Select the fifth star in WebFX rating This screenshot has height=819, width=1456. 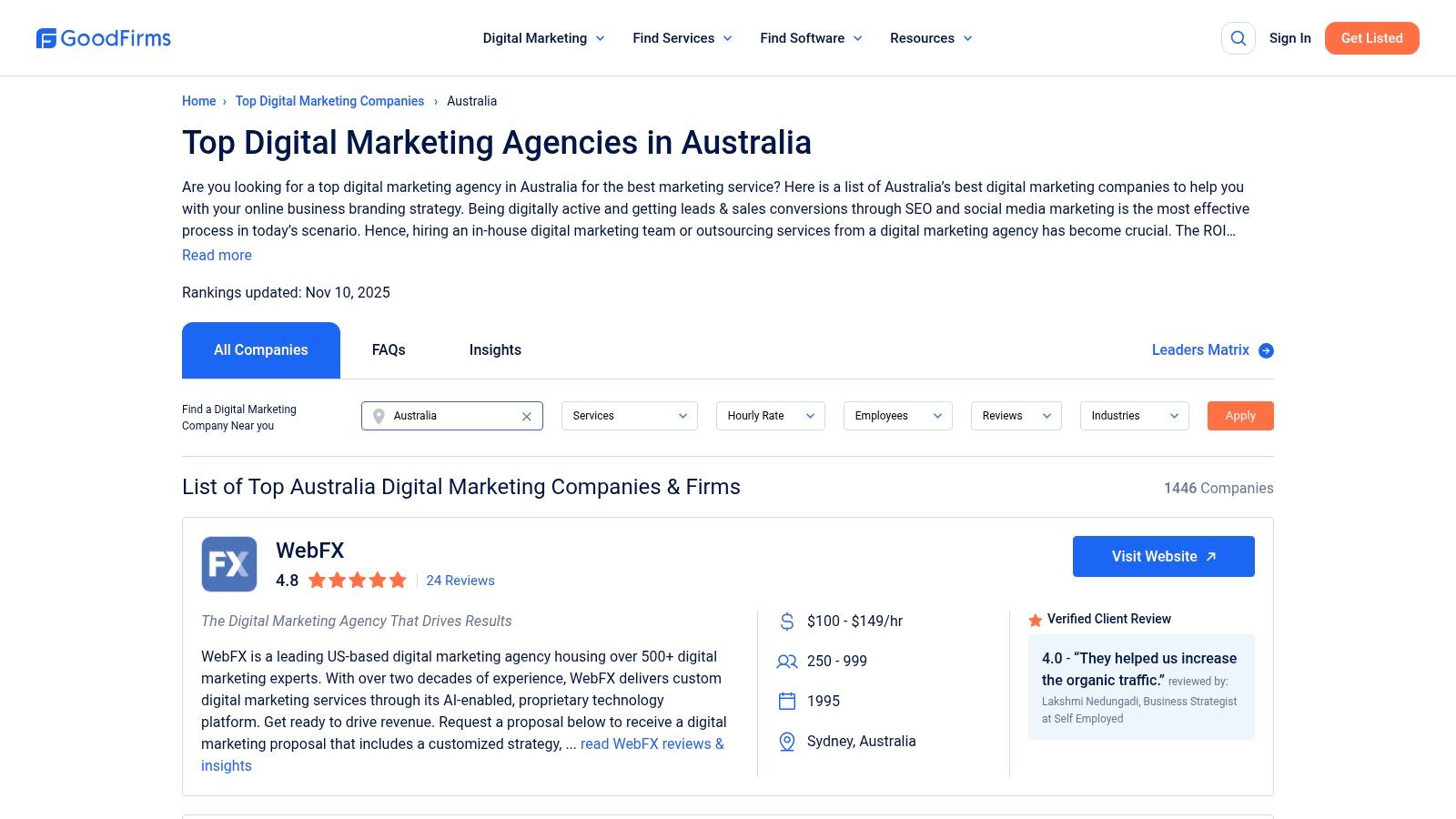pyautogui.click(x=399, y=580)
